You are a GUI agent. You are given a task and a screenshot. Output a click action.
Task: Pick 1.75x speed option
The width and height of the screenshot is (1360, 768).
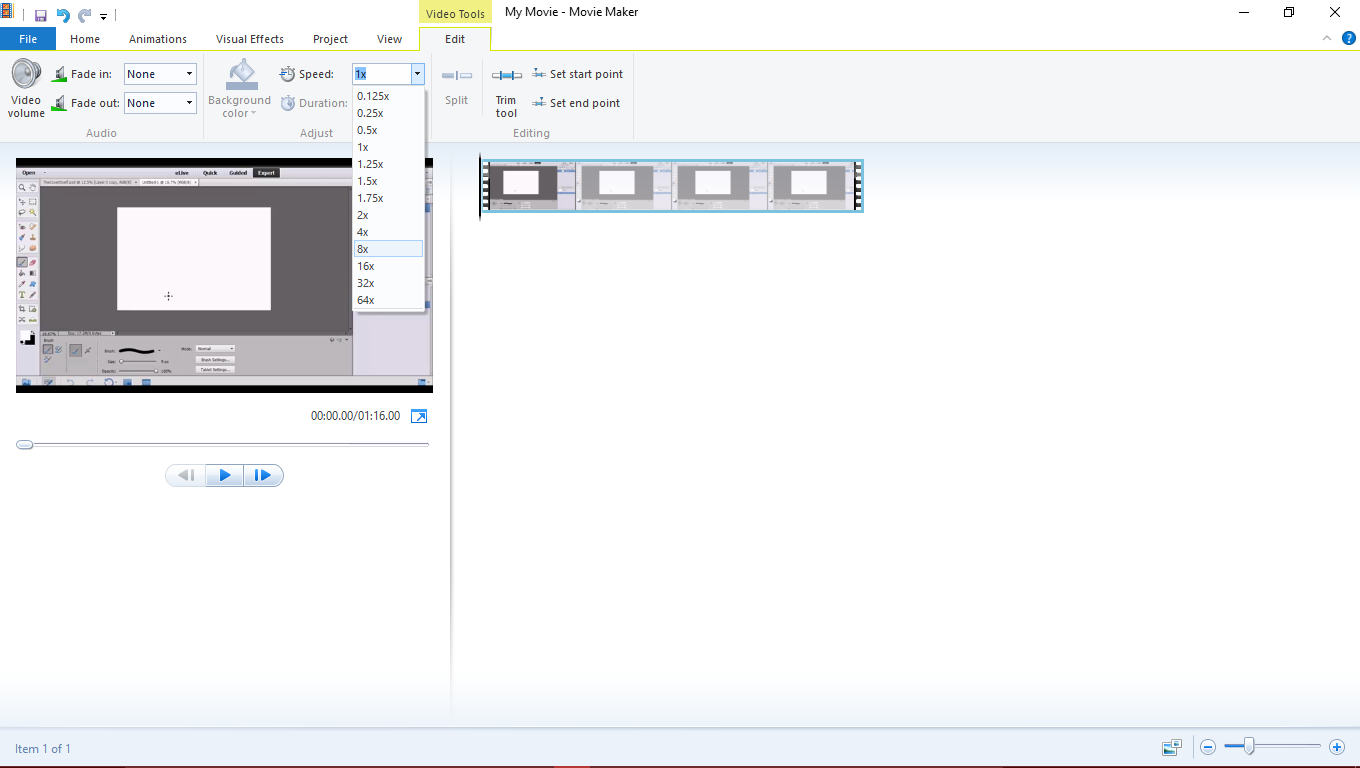pyautogui.click(x=388, y=198)
